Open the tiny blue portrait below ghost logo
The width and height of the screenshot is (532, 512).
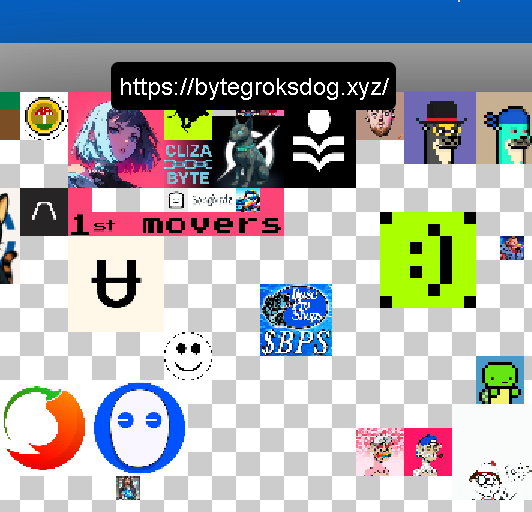[x=128, y=488]
